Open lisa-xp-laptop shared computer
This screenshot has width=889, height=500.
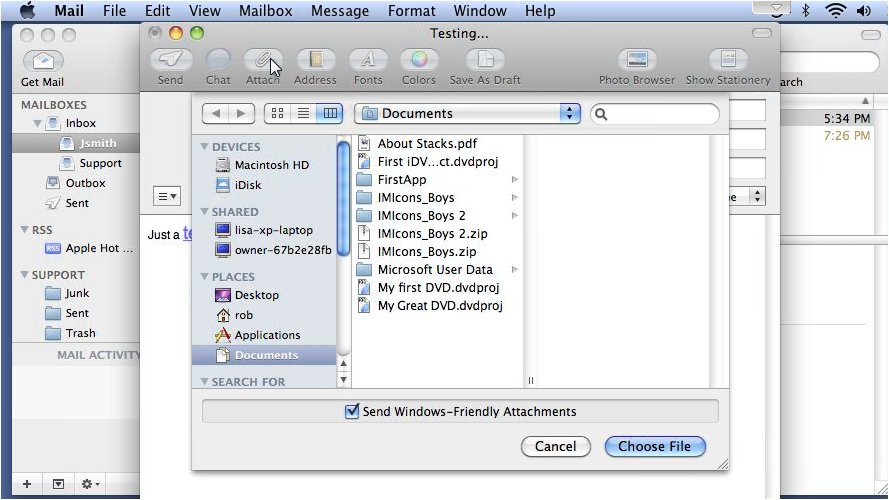(264, 230)
